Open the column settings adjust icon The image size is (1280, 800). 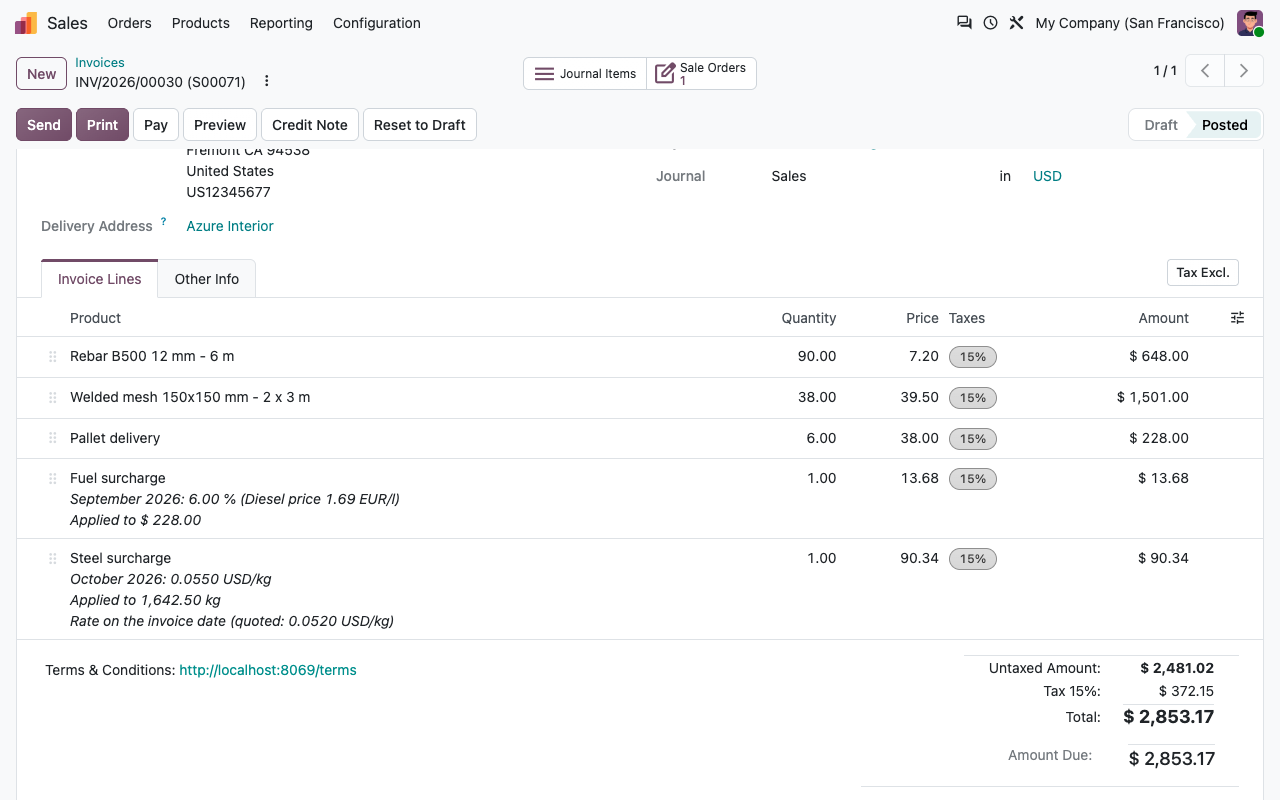tap(1237, 318)
